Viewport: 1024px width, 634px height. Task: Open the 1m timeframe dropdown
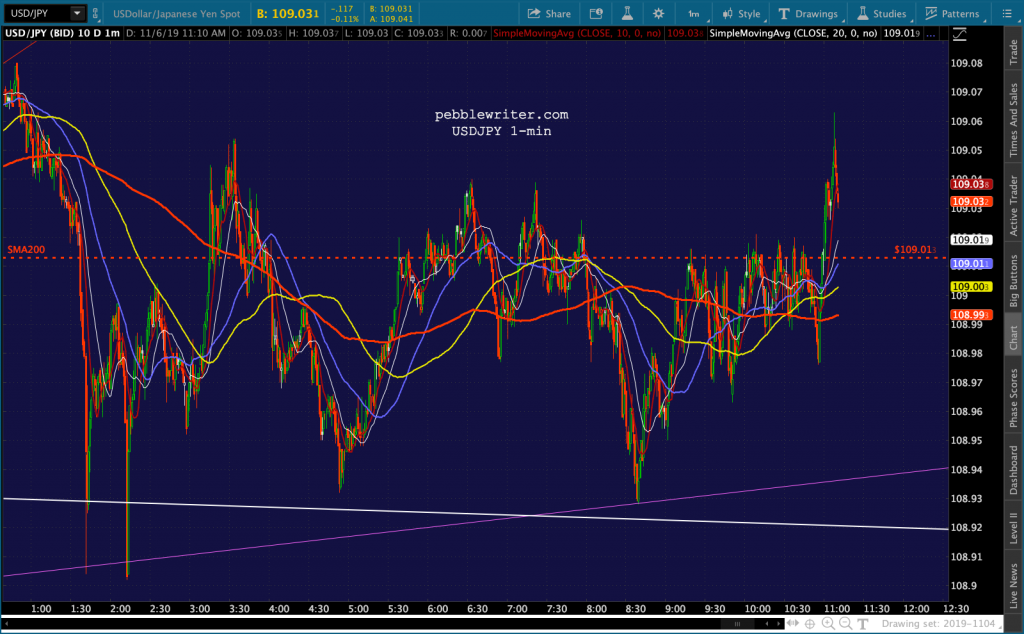pyautogui.click(x=696, y=13)
